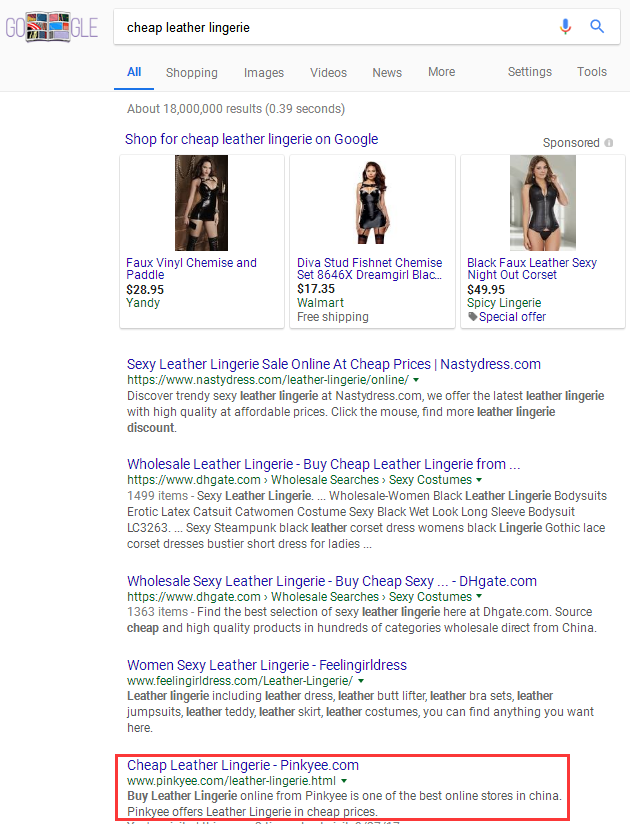
Task: Click the pinkyee.com/leather-lingerie.html URL
Action: pyautogui.click(x=231, y=781)
